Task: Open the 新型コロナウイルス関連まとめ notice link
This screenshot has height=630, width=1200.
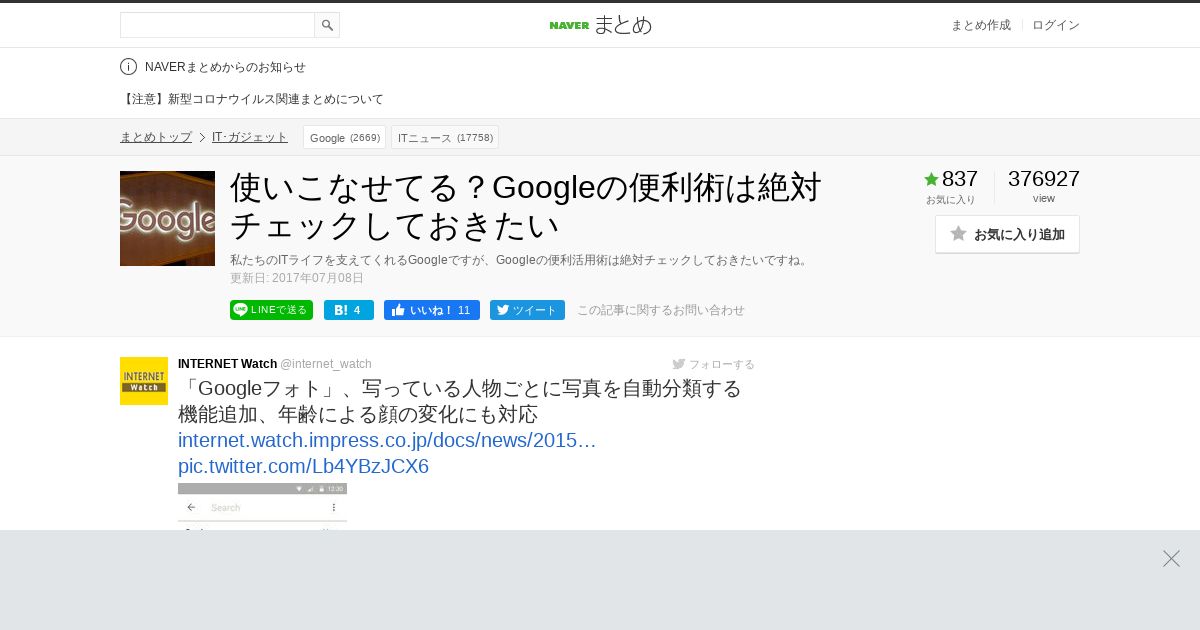Action: [252, 99]
